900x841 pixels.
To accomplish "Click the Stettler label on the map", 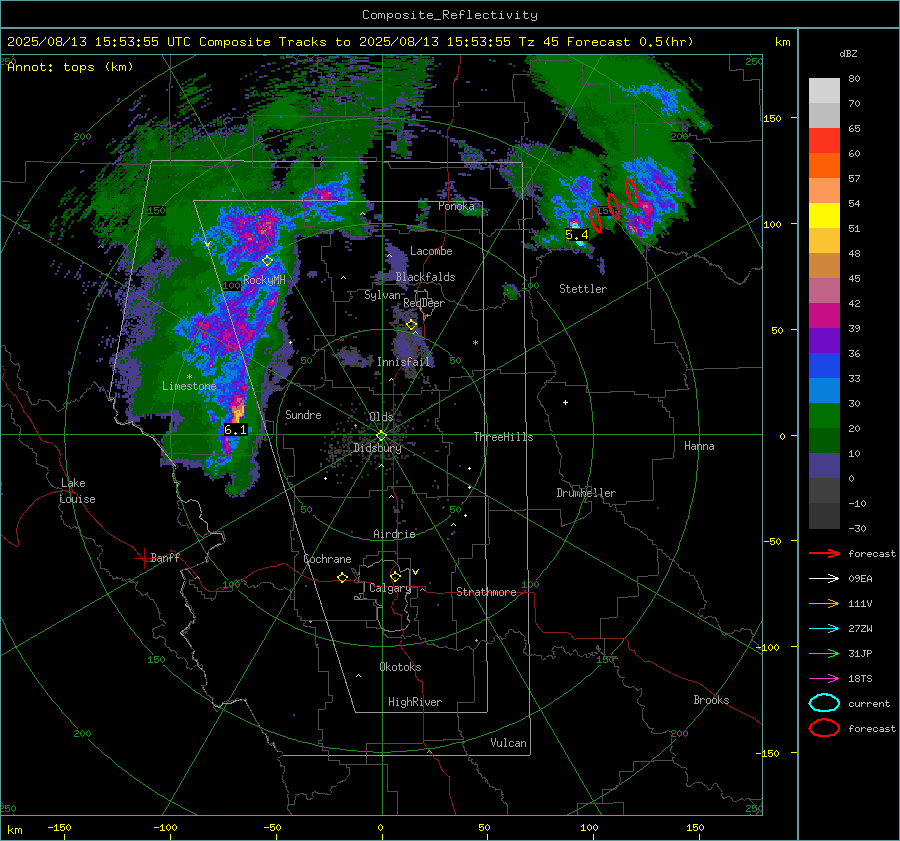I will 583,289.
